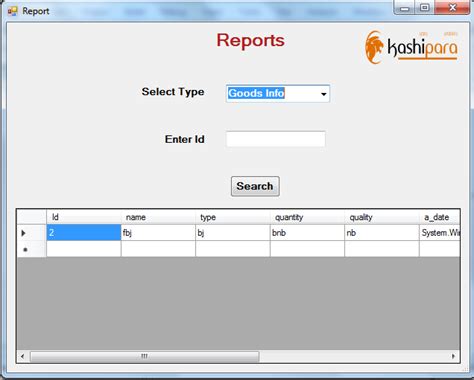The width and height of the screenshot is (474, 380).
Task: Open the Select Type dropdown arrow
Action: pos(323,94)
